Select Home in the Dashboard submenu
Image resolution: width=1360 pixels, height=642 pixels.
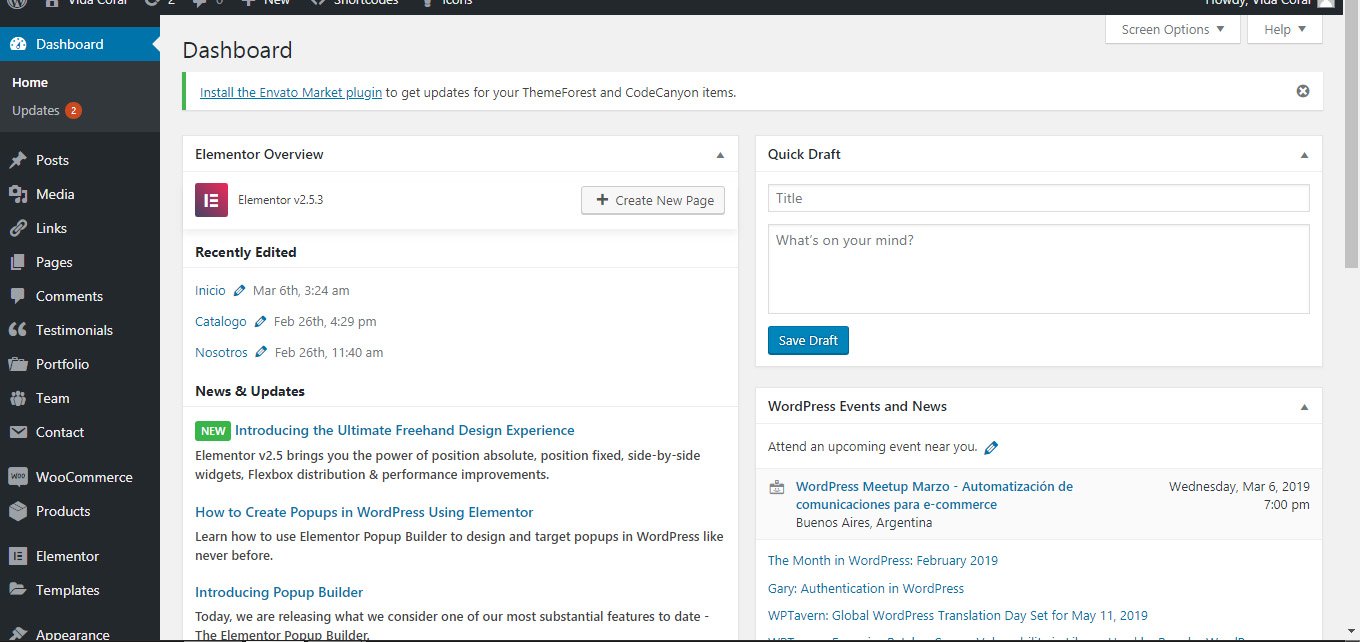tap(30, 83)
